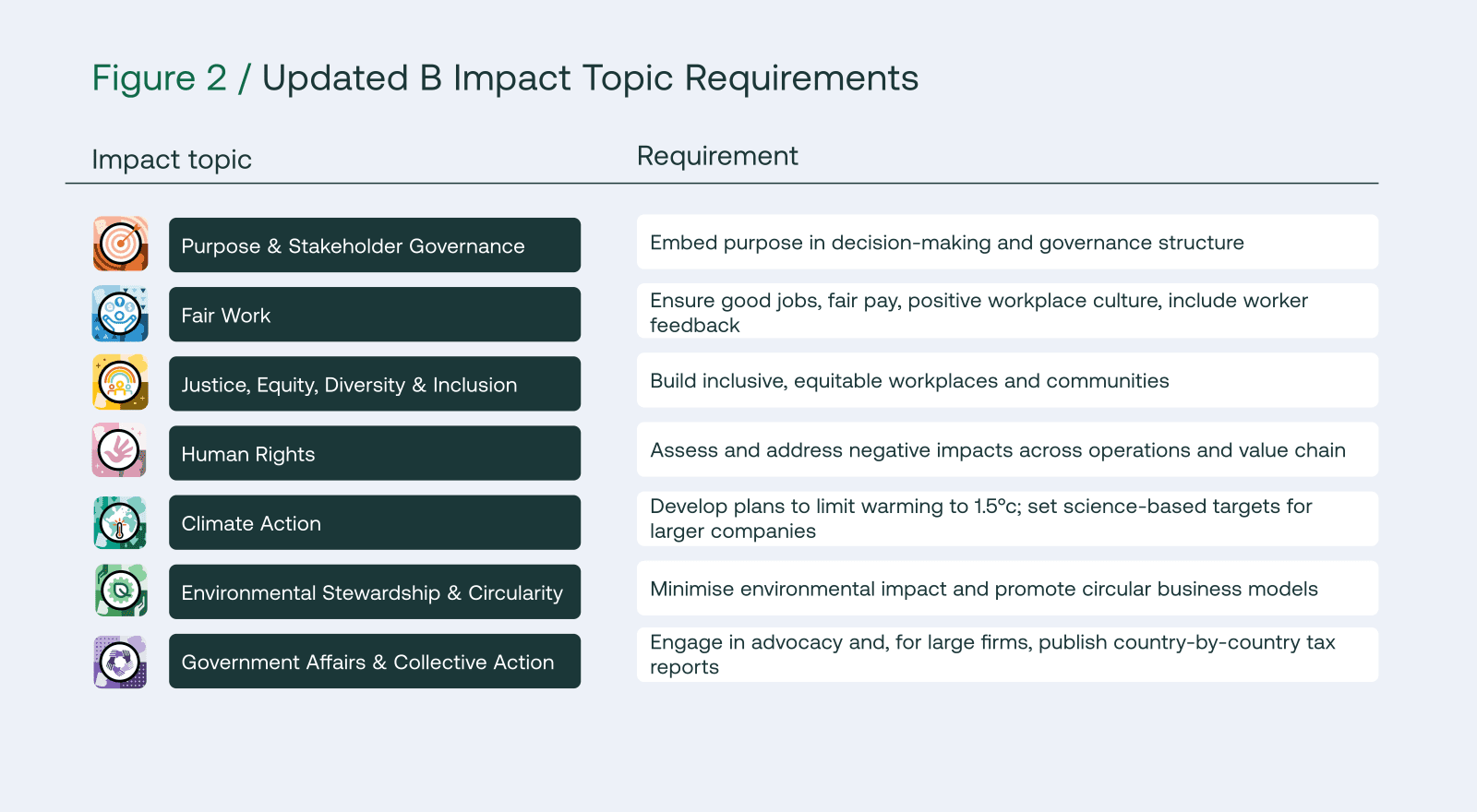Click the 'Develop plans to limit warming' requirement text
Screen dimensions: 1477x812
(980, 519)
